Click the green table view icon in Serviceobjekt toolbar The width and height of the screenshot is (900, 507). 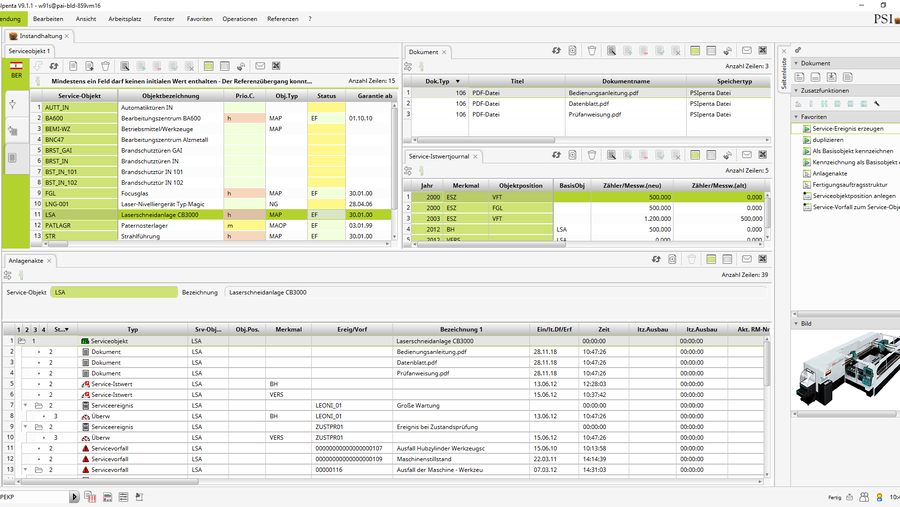[x=209, y=66]
